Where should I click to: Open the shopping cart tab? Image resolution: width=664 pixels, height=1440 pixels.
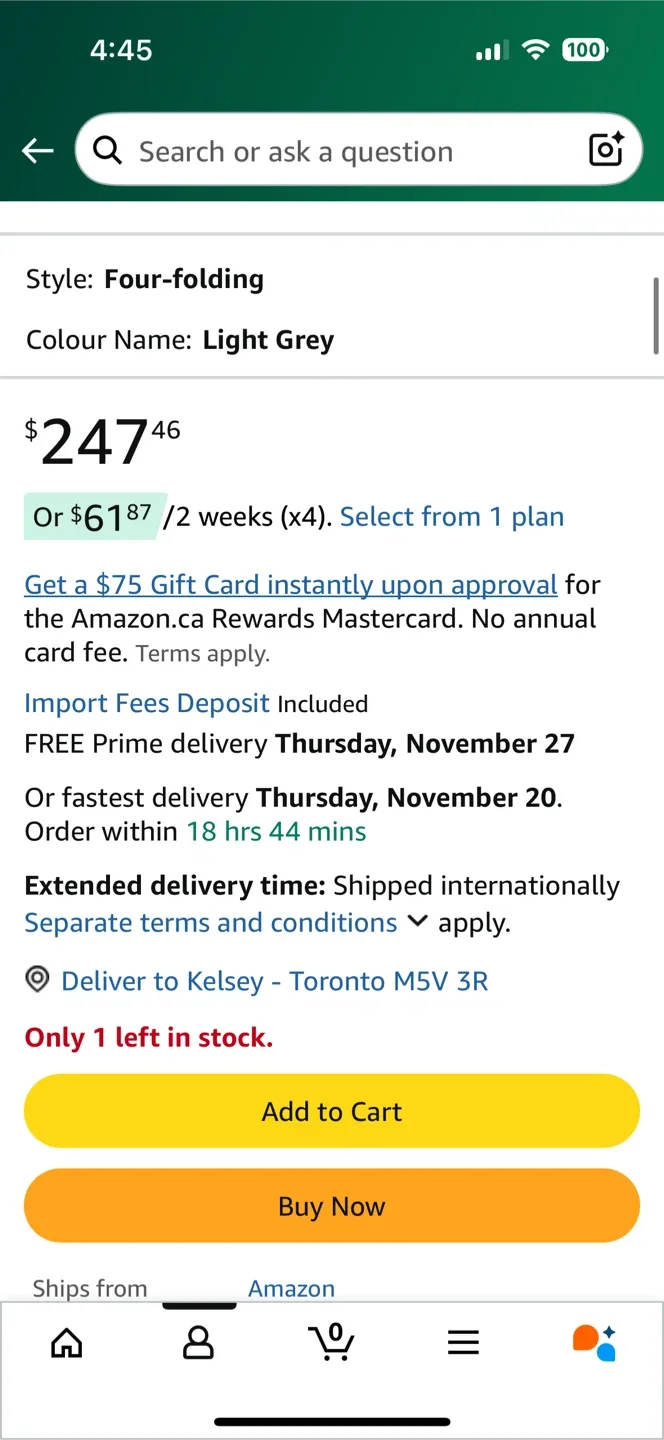tap(331, 1342)
